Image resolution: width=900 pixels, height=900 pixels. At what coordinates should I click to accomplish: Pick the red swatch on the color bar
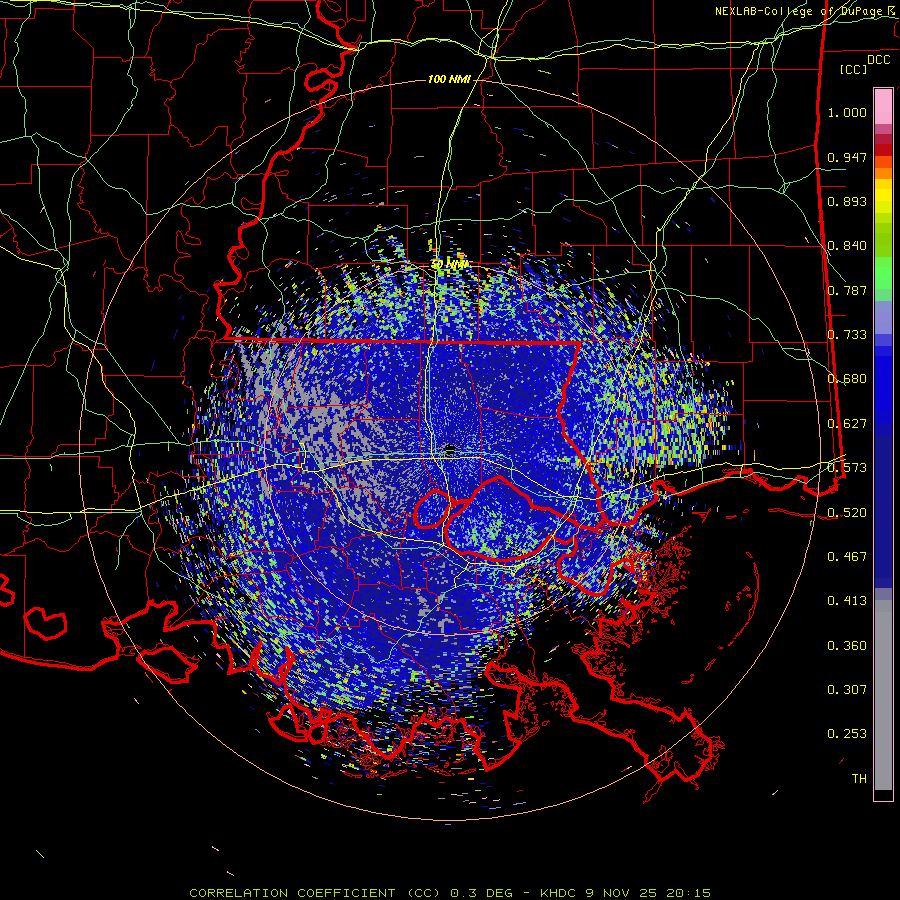click(x=883, y=150)
